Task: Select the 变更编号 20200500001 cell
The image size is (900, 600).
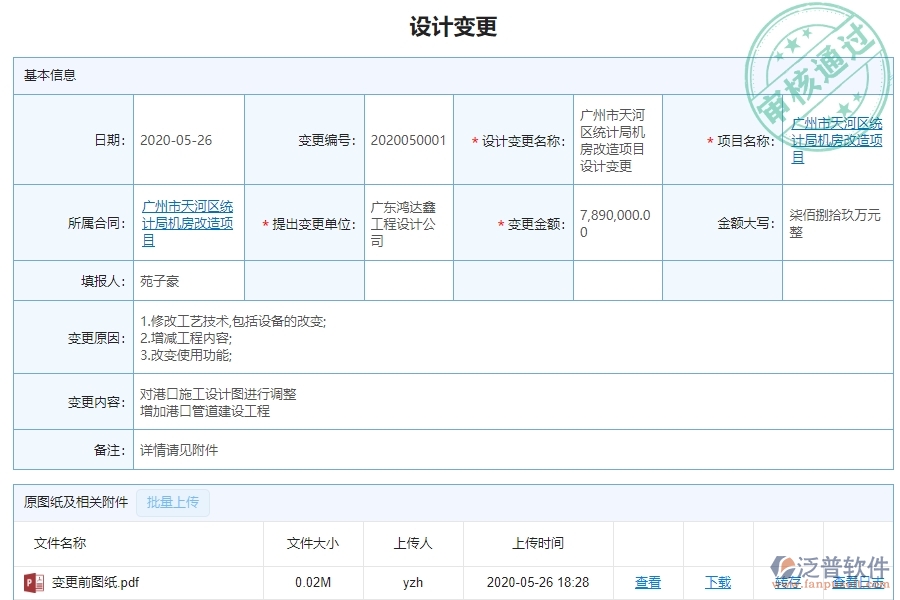Action: [x=407, y=140]
